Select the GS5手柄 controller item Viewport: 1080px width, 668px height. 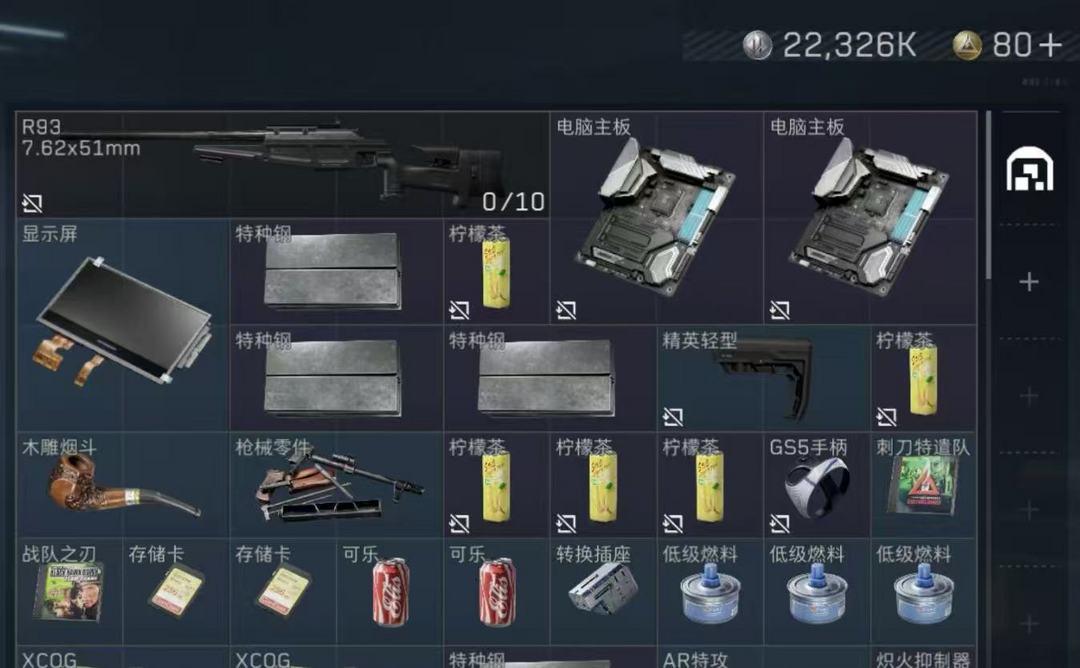[x=816, y=485]
